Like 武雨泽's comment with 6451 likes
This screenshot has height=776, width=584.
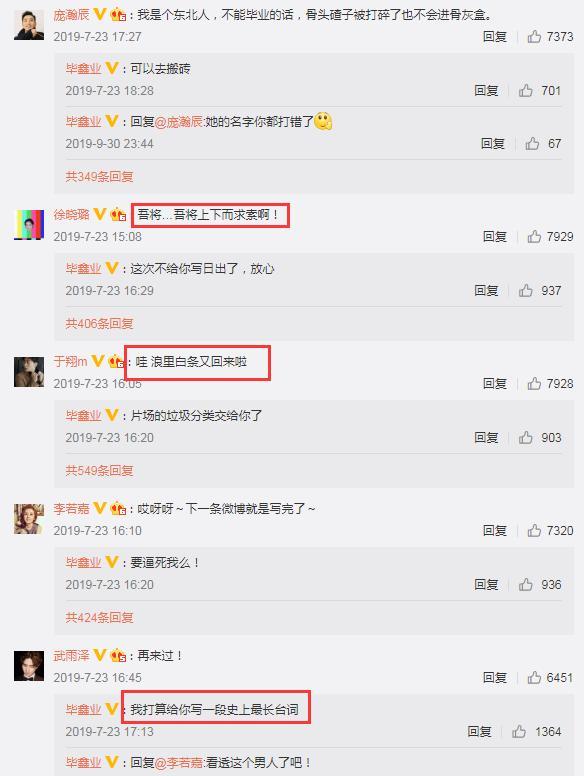534,678
